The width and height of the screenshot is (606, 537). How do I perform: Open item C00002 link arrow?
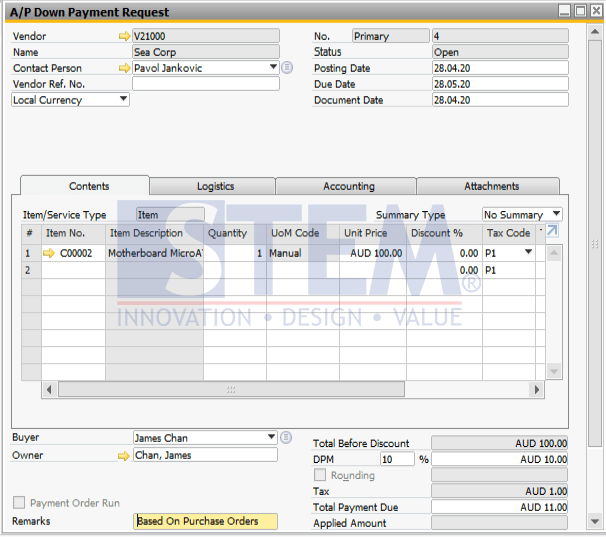pyautogui.click(x=49, y=254)
